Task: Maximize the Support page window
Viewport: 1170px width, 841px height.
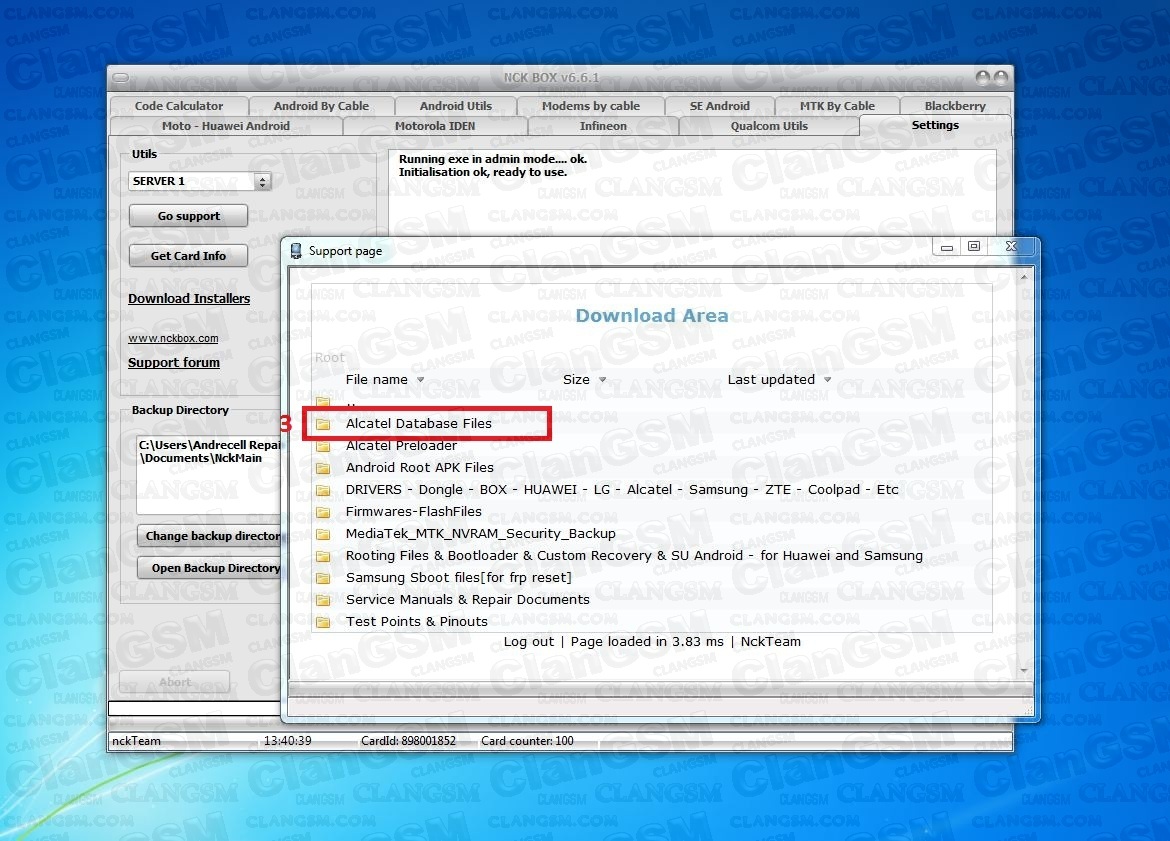Action: pyautogui.click(x=974, y=246)
